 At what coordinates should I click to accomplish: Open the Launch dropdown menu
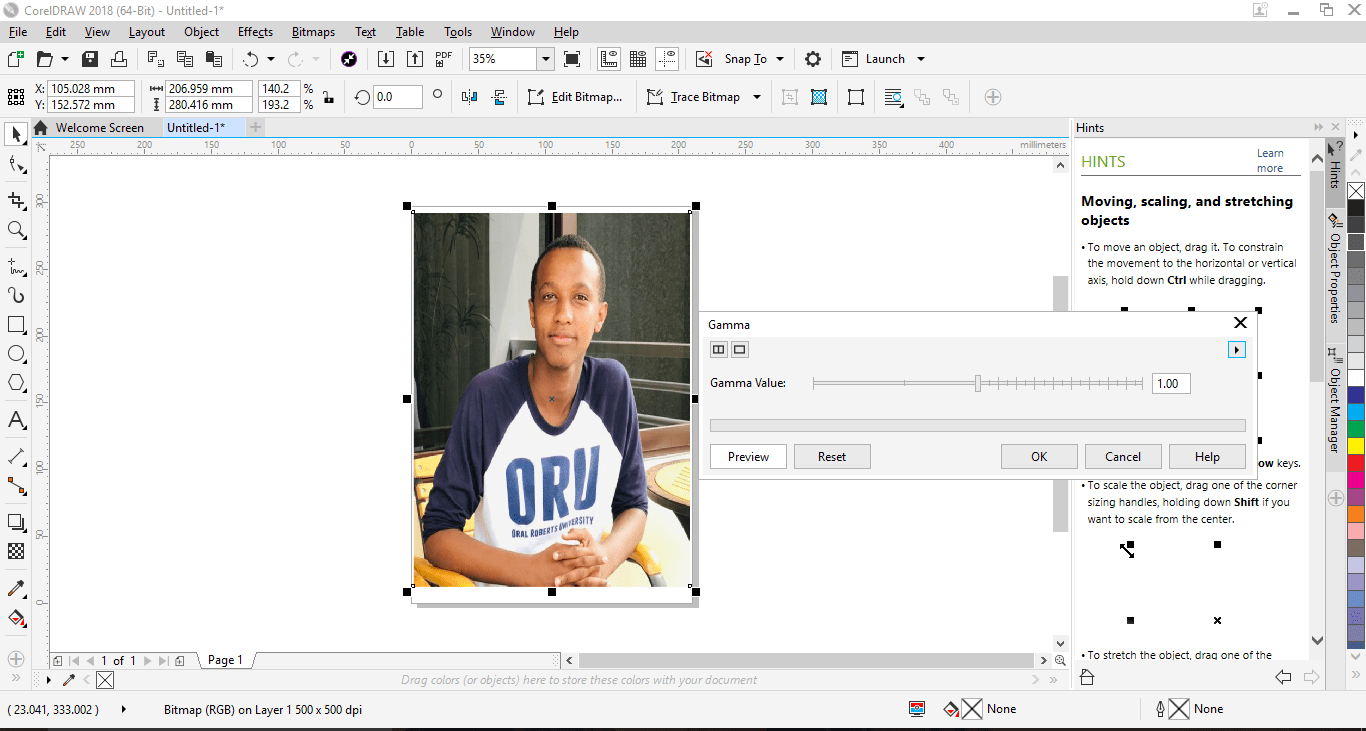[921, 59]
